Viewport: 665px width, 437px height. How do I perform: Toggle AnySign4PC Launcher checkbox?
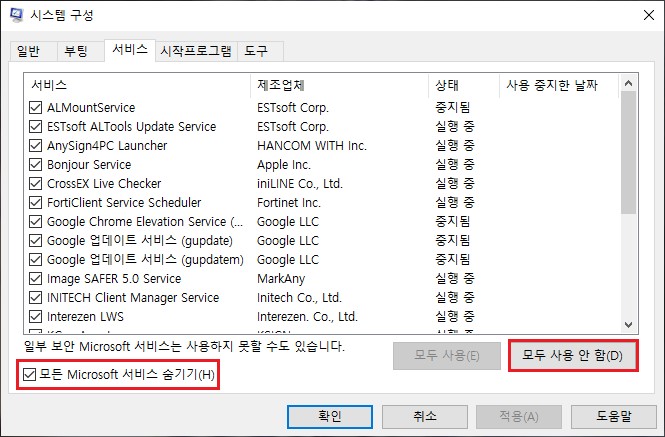point(35,146)
